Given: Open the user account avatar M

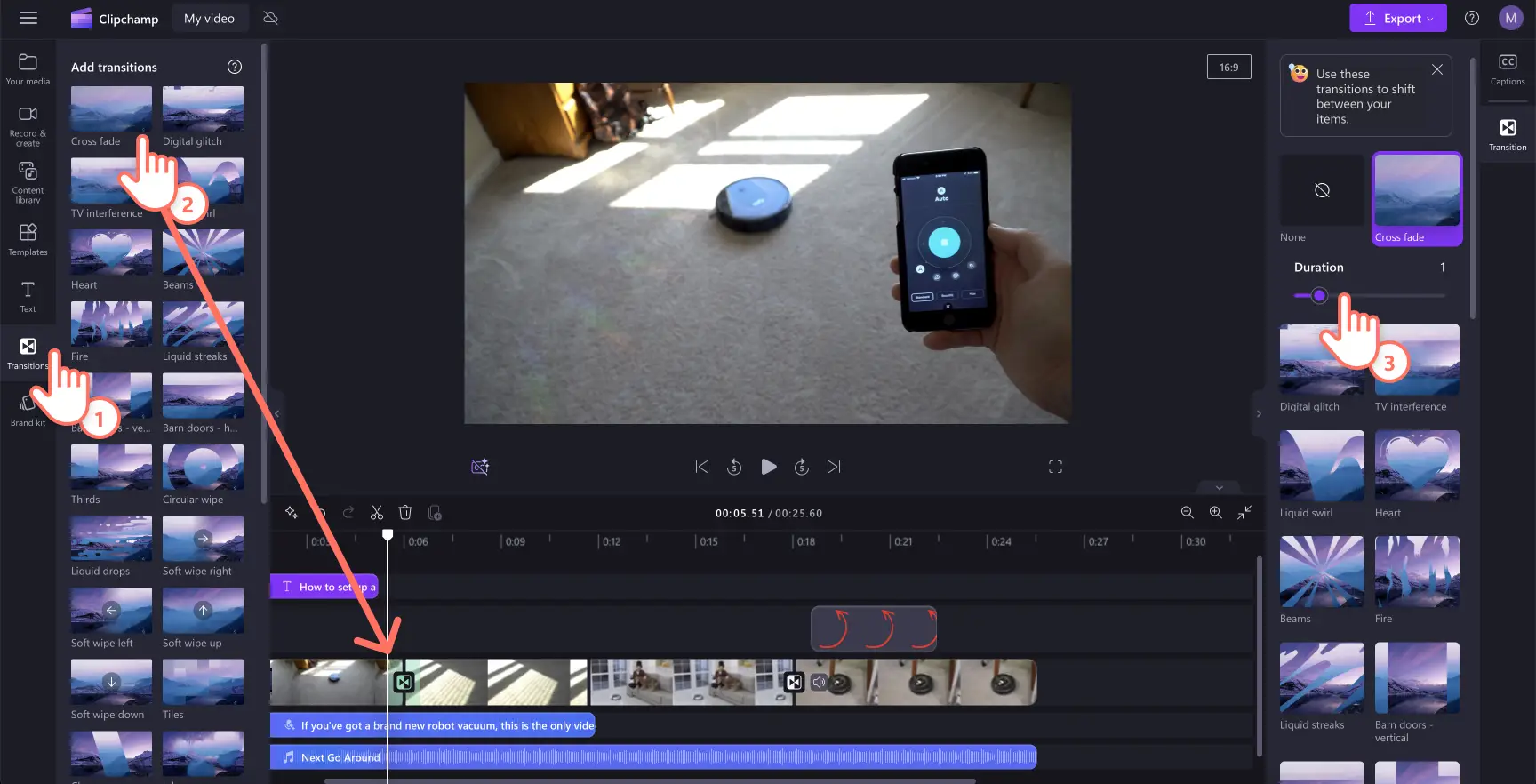Looking at the screenshot, I should tap(1511, 18).
